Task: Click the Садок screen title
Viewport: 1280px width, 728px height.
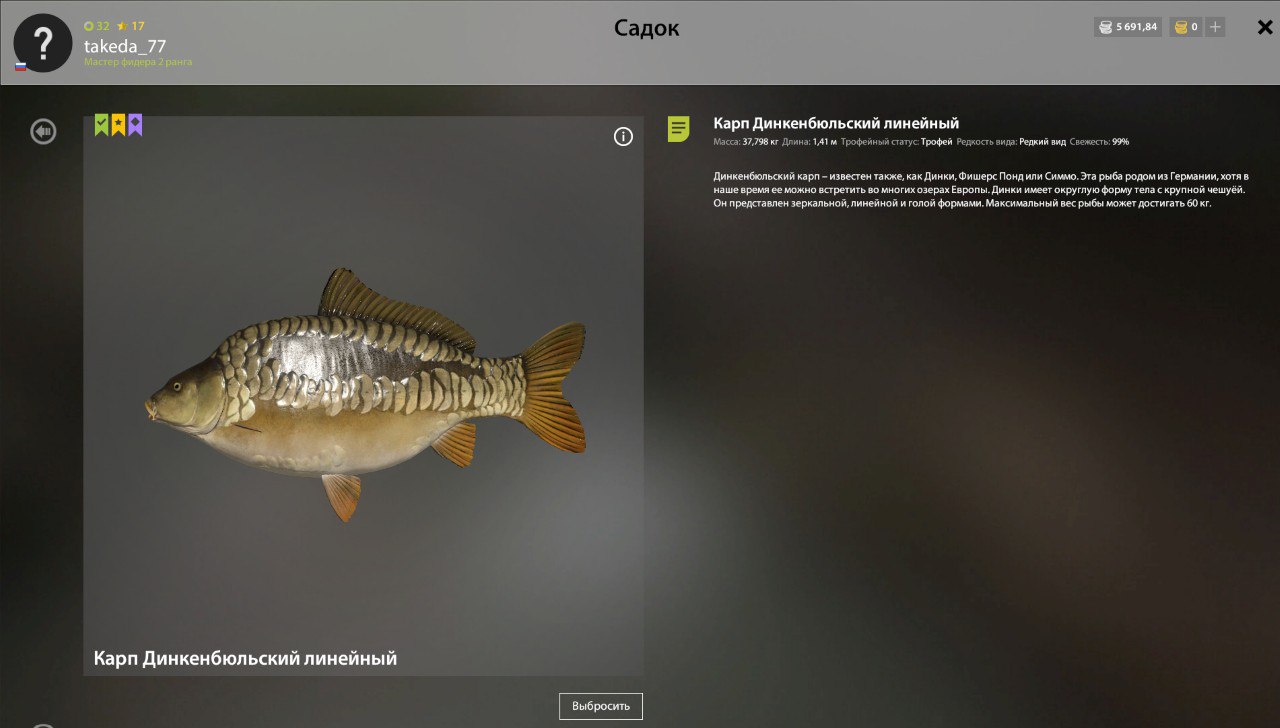Action: [x=647, y=28]
